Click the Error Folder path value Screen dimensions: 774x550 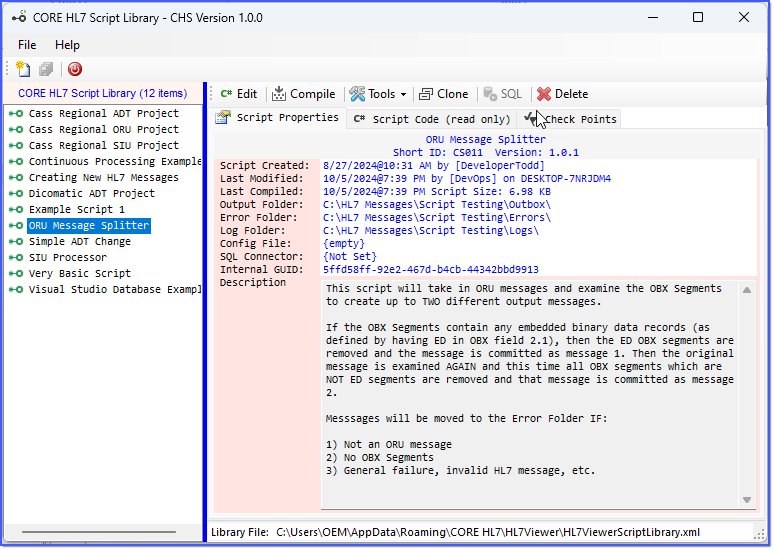[x=436, y=217]
